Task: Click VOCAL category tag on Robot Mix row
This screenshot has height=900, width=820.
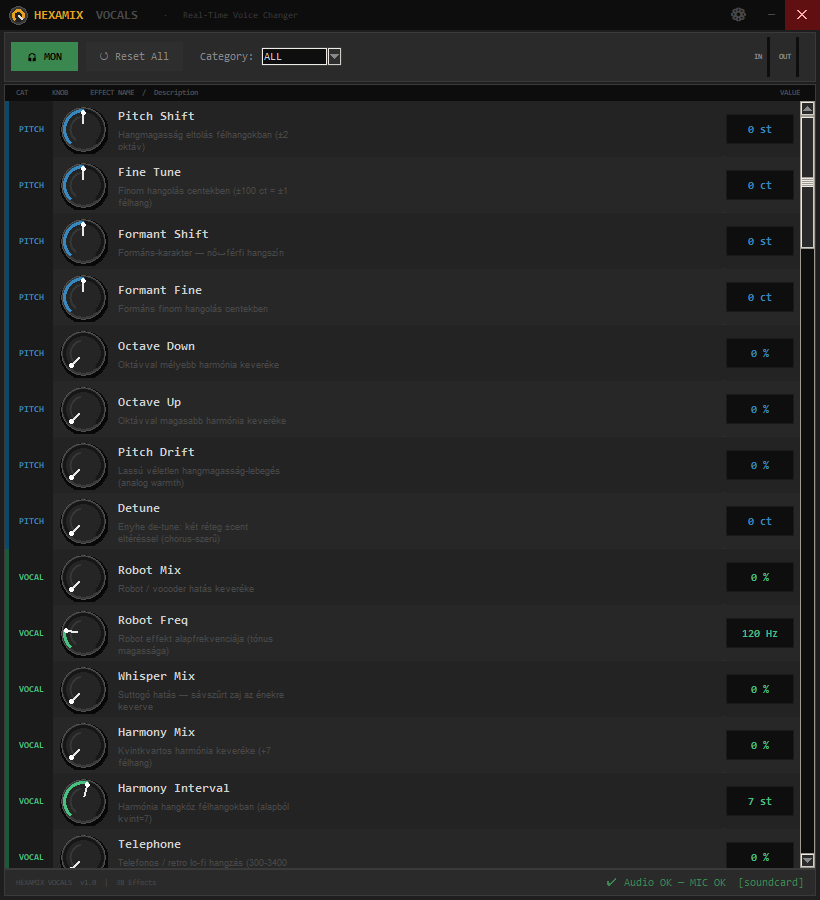Action: click(31, 577)
